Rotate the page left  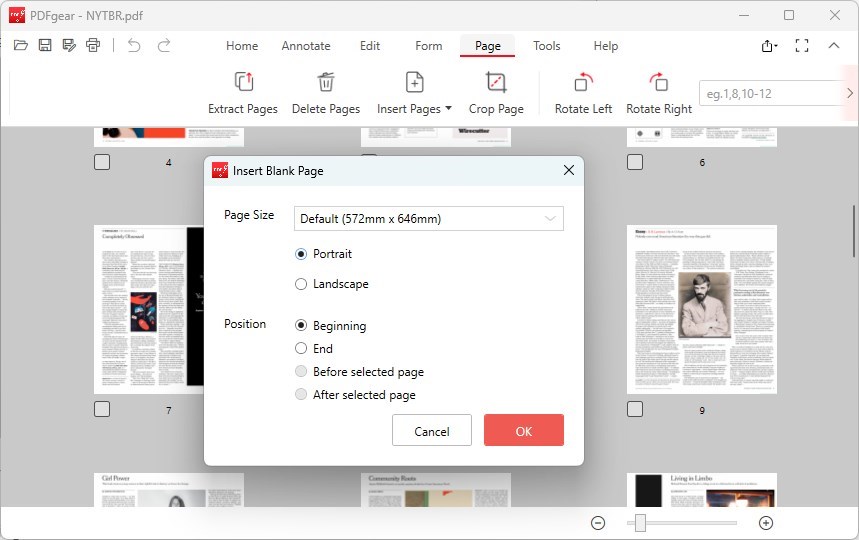(583, 82)
